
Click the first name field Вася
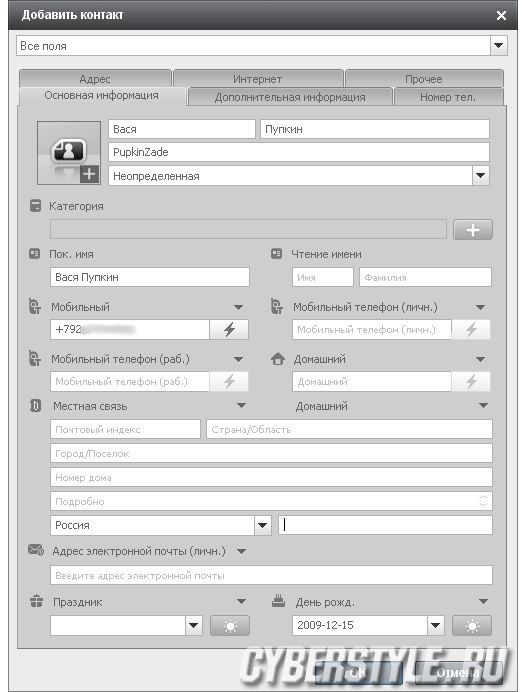coord(182,129)
